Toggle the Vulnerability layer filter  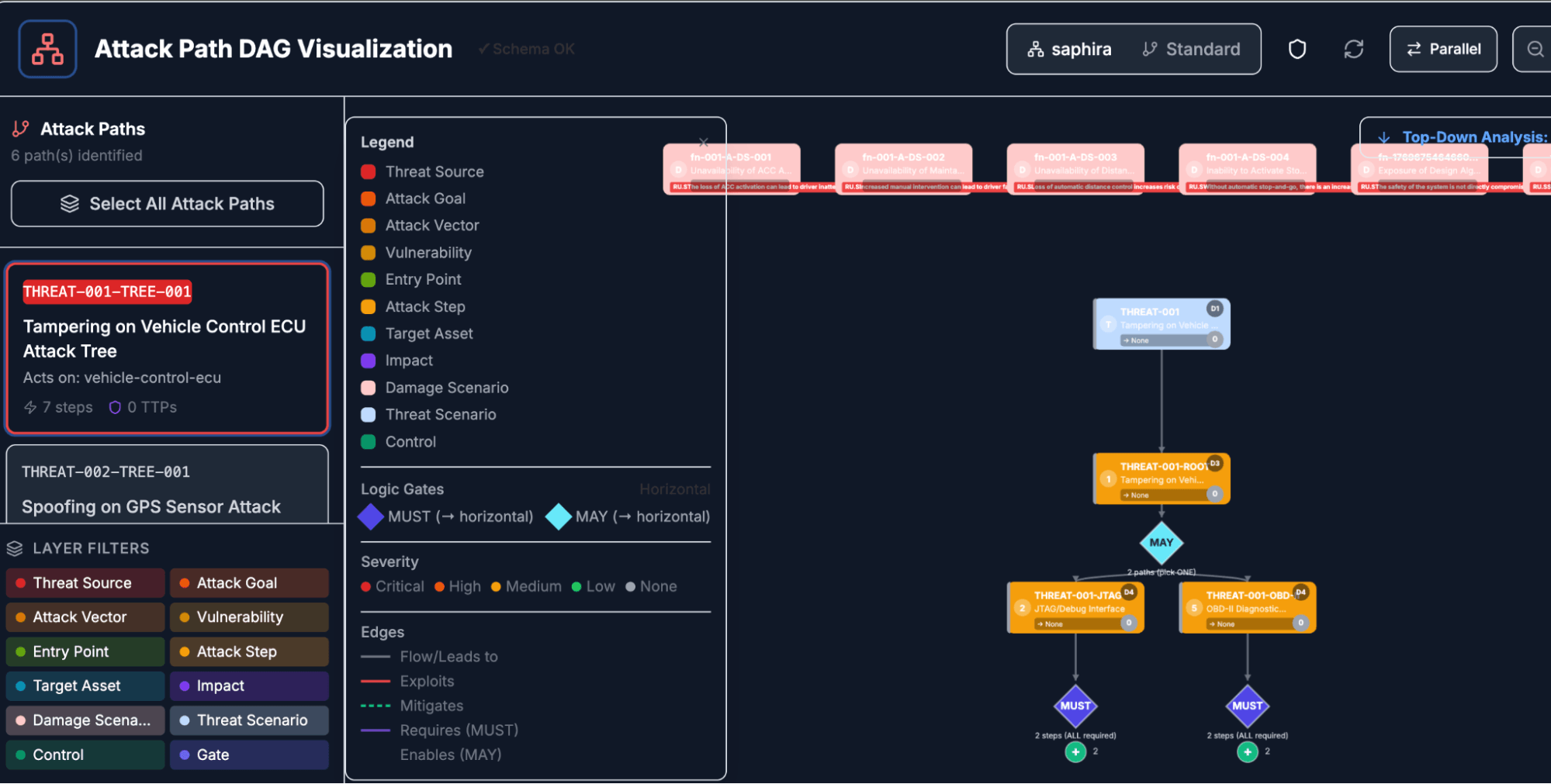tap(249, 617)
